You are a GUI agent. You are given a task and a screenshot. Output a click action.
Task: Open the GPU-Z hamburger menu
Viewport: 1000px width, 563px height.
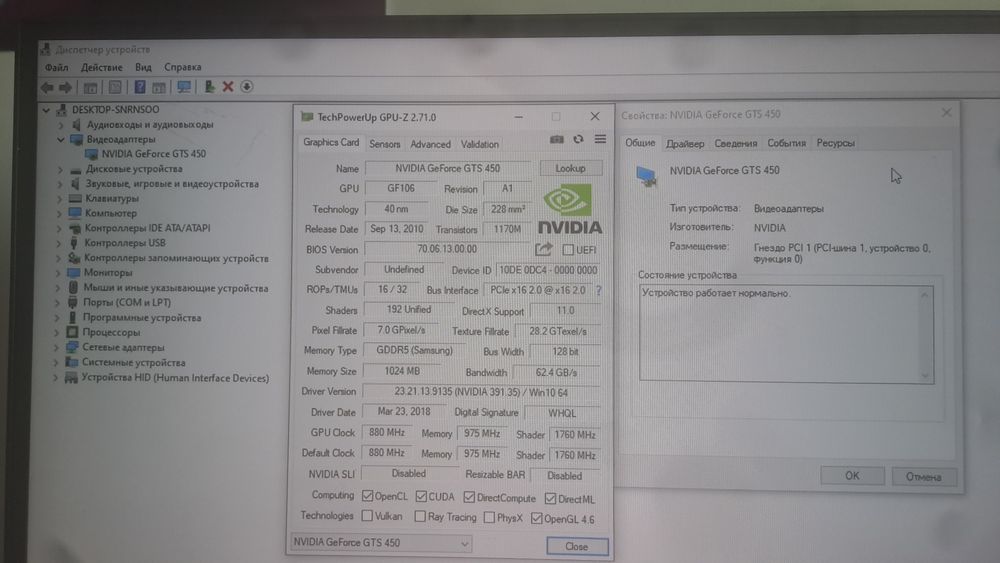[600, 139]
